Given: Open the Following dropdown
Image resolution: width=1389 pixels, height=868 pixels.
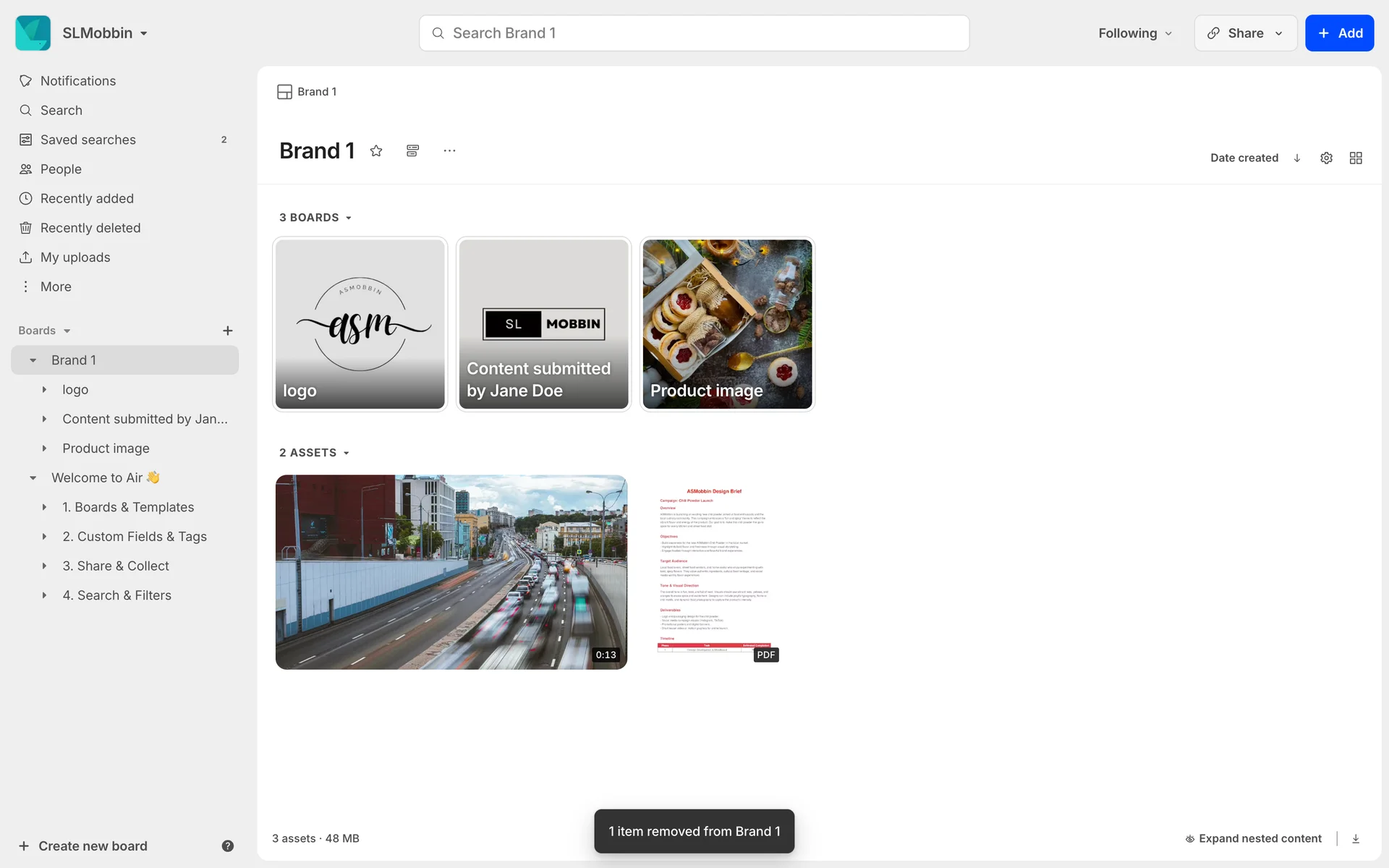Looking at the screenshot, I should (x=1134, y=33).
